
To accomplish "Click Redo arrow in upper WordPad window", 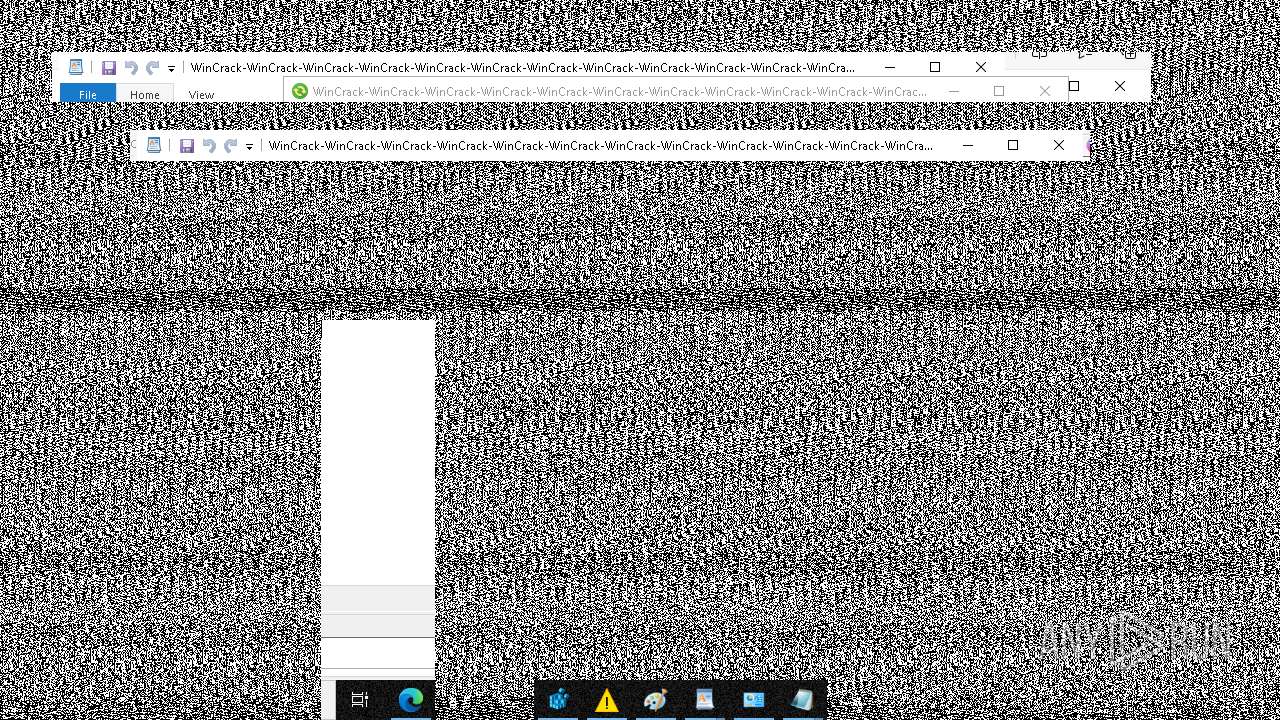I will click(x=153, y=68).
